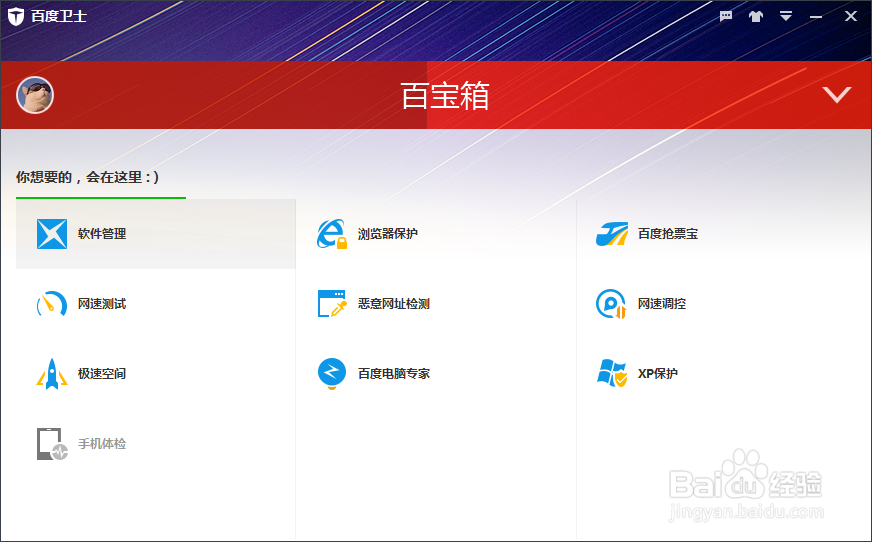Click the 百宝箱 header title
This screenshot has height=542, width=872.
coord(445,96)
